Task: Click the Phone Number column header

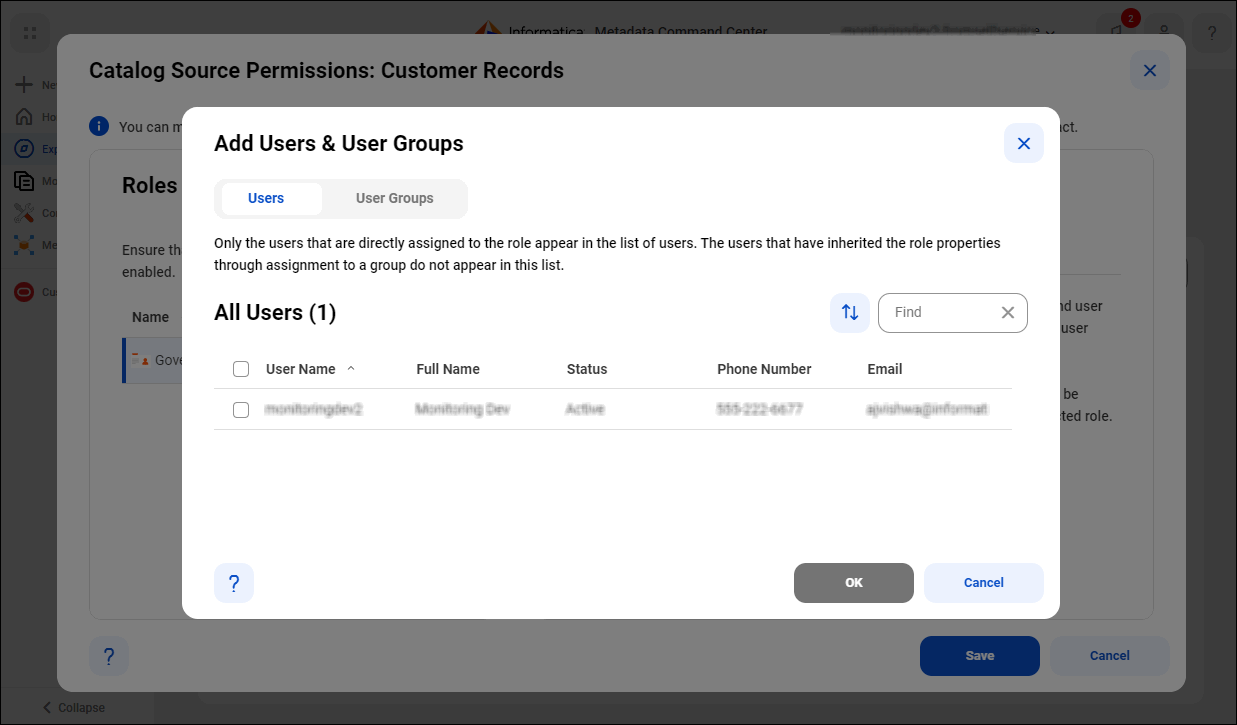Action: click(x=764, y=369)
